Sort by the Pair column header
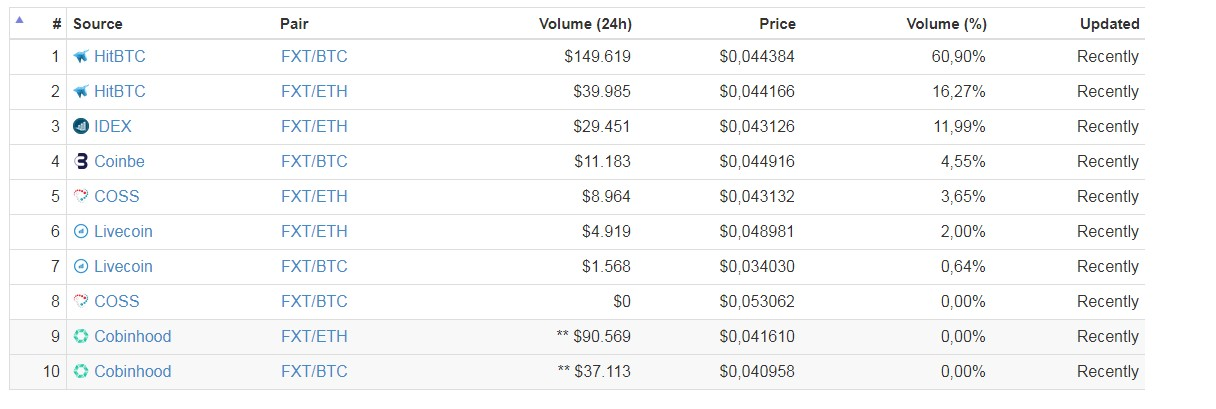 tap(294, 24)
